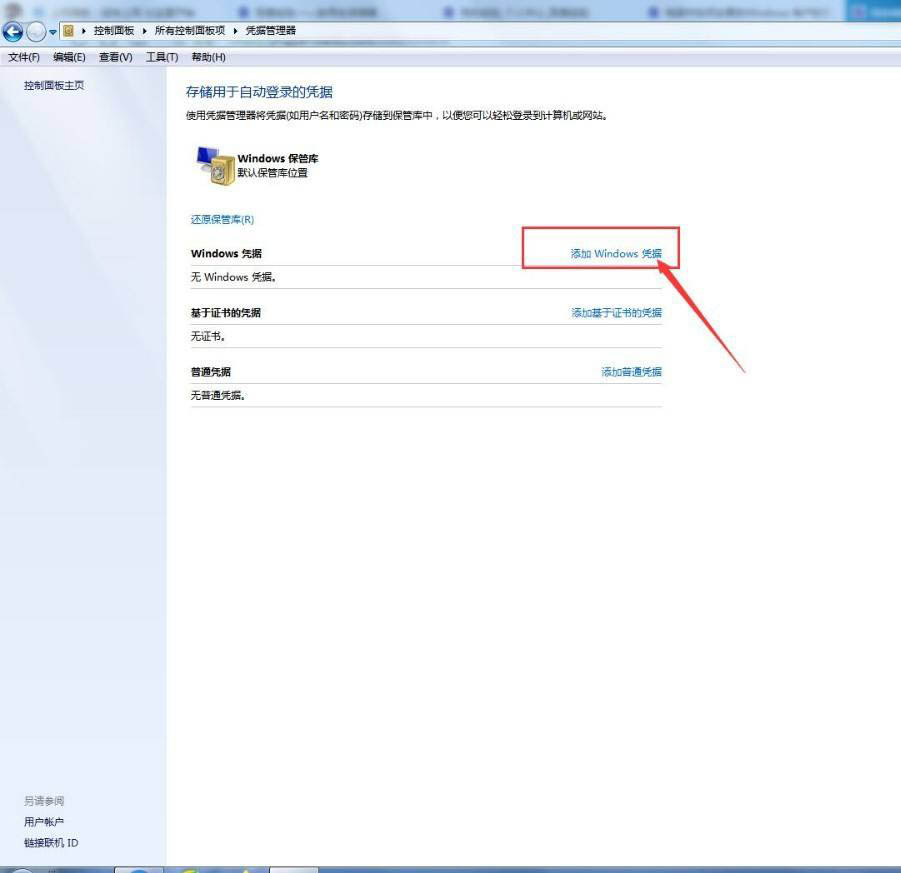This screenshot has height=873, width=901.
Task: Click the 存储用于自动登录的凭据 page title
Action: tap(259, 92)
